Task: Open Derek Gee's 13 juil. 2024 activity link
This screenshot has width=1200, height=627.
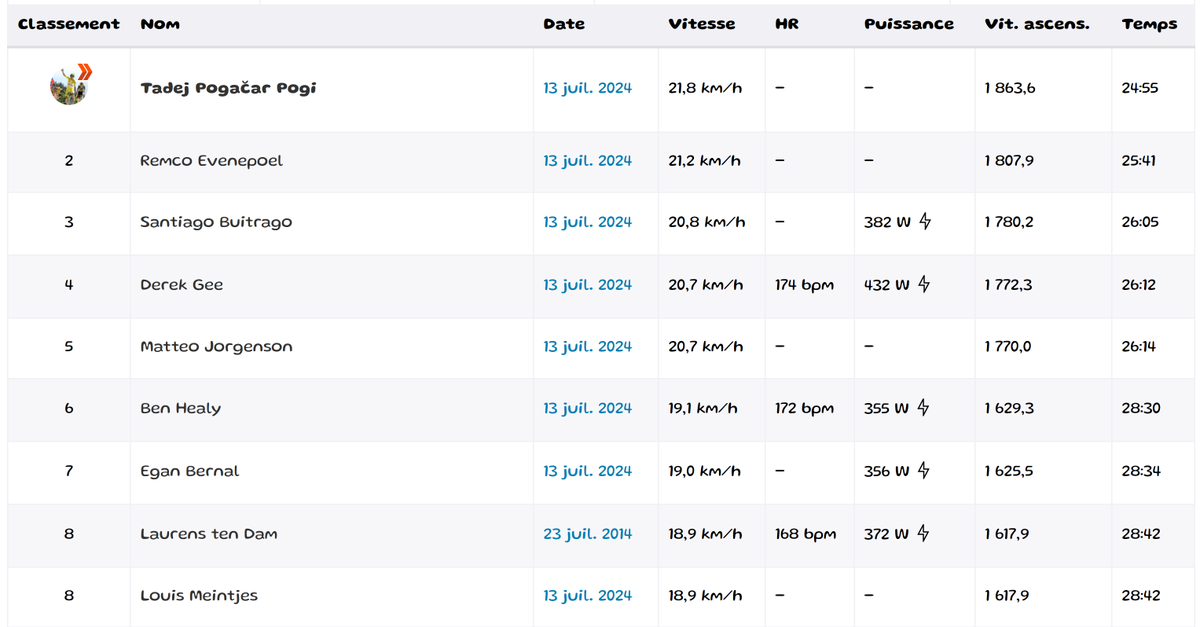Action: tap(588, 285)
